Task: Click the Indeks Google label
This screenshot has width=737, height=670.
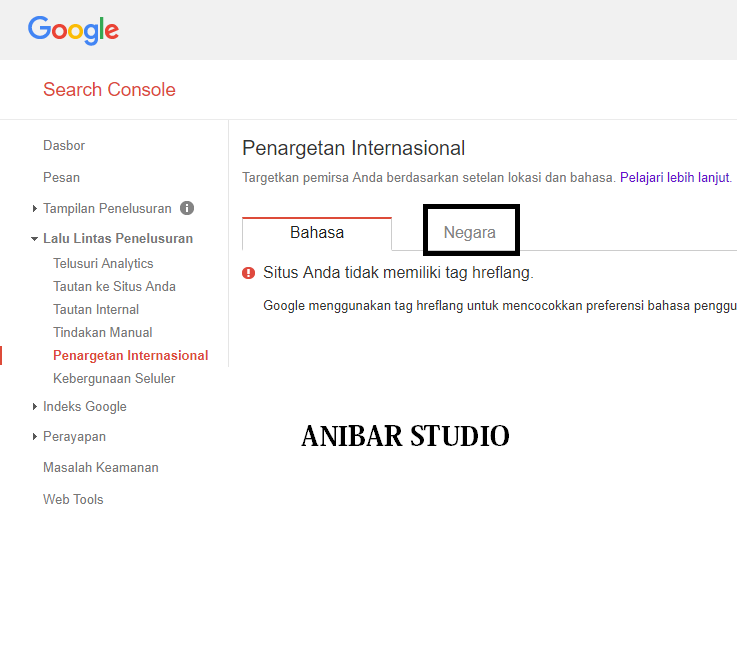Action: (85, 406)
